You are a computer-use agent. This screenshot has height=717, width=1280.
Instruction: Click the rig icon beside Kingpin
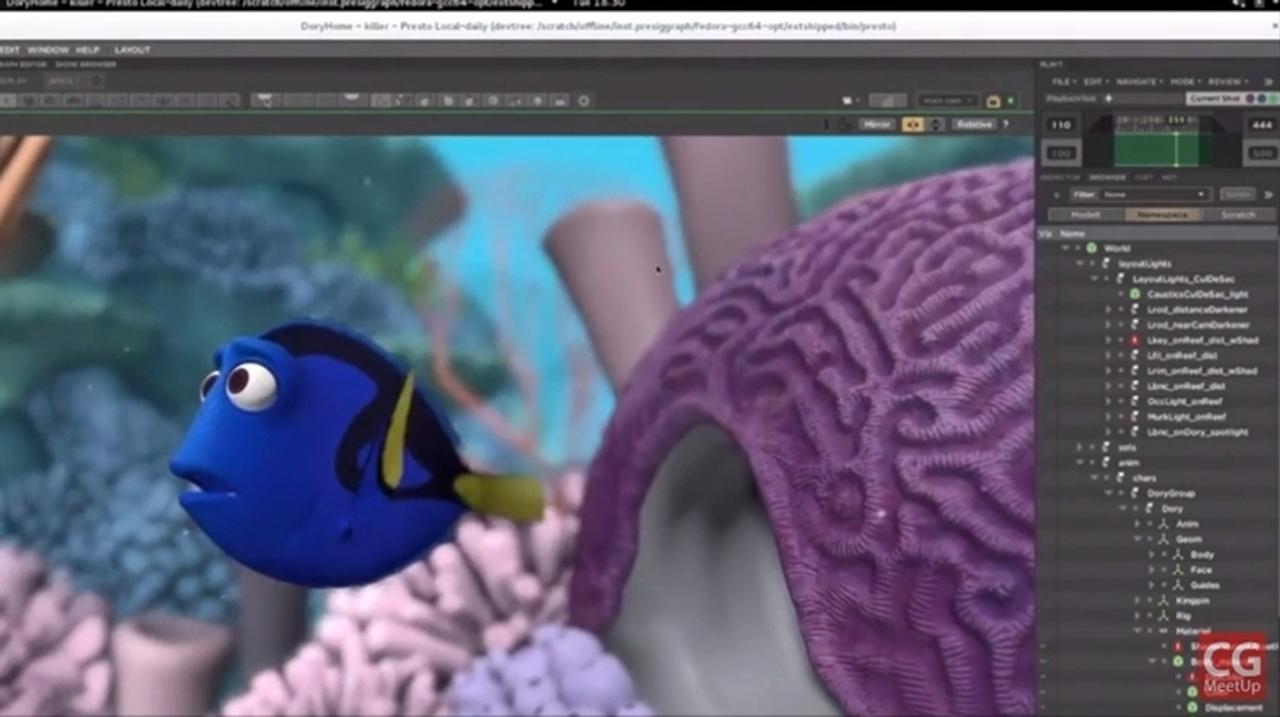click(1163, 601)
